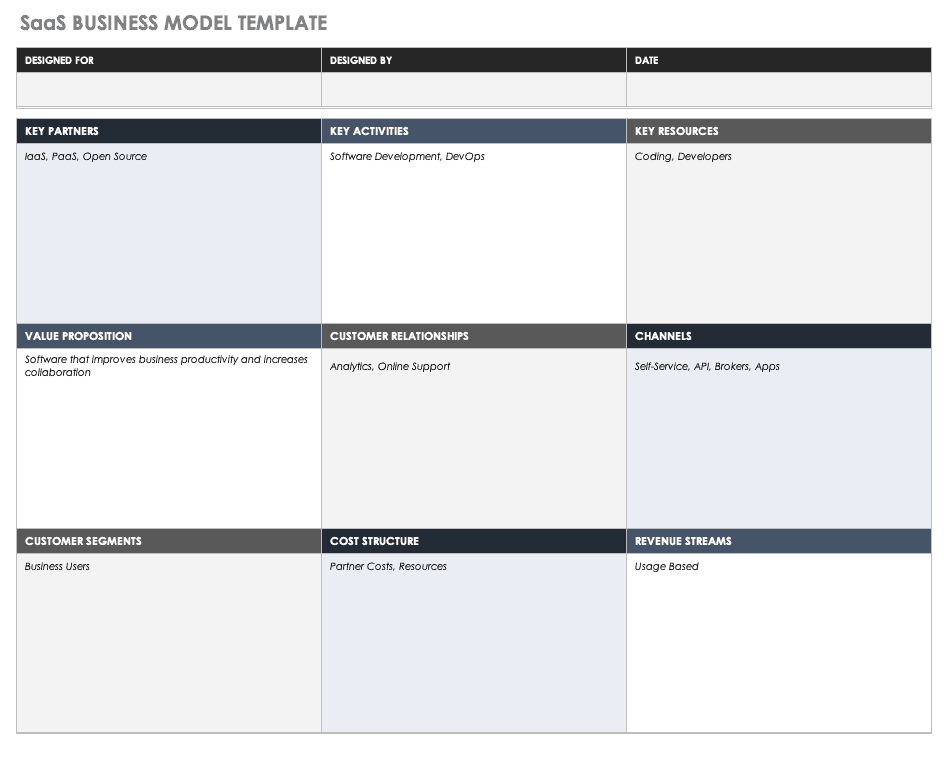Click the SaaS Business Model Template title
Image resolution: width=952 pixels, height=762 pixels.
coord(174,23)
